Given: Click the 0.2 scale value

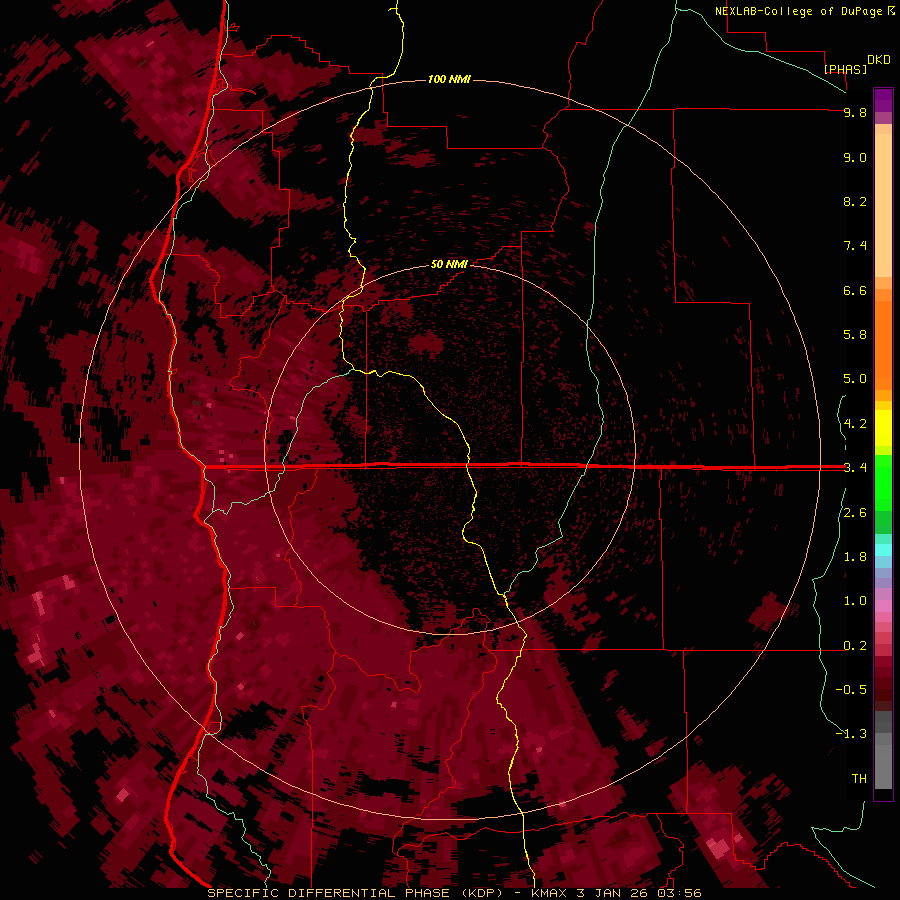Looking at the screenshot, I should tap(855, 646).
